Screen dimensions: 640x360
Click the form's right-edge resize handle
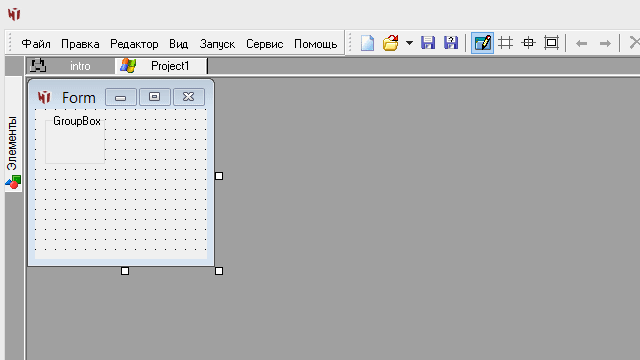coord(219,176)
